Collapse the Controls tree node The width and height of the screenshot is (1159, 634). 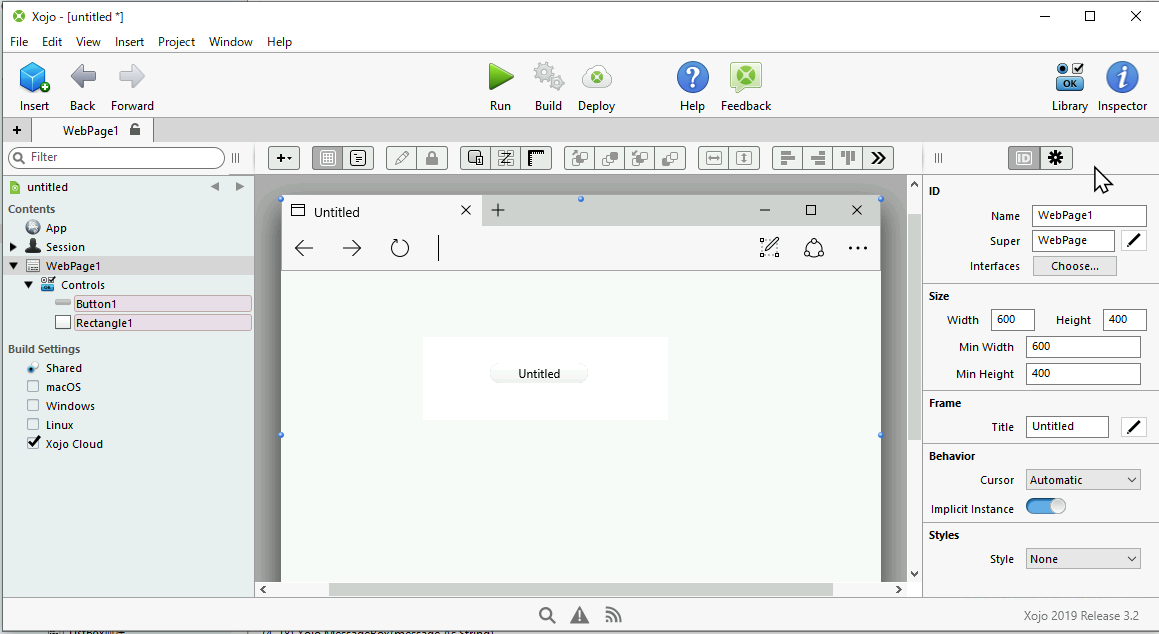pyautogui.click(x=29, y=284)
